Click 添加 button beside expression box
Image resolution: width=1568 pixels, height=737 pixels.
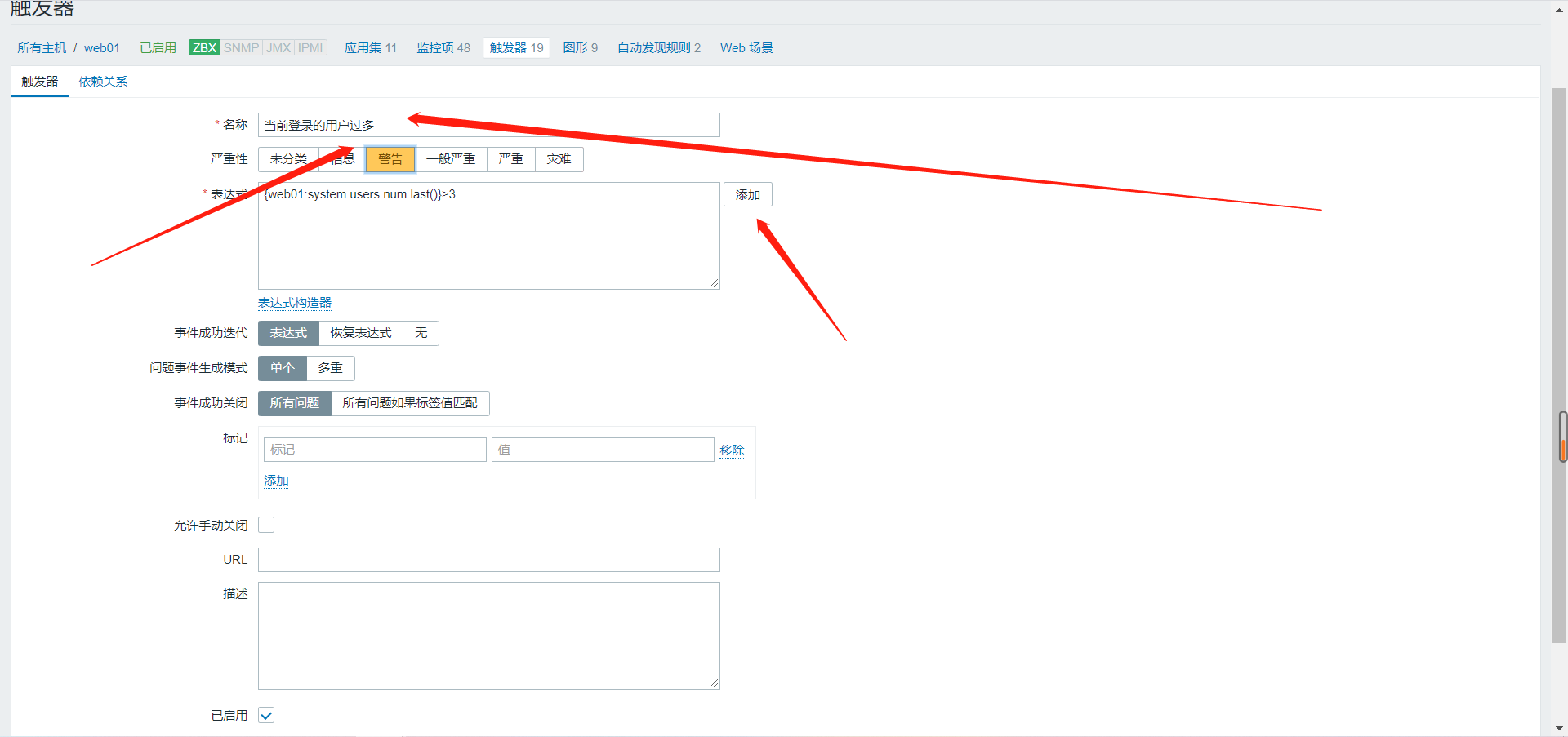click(747, 195)
